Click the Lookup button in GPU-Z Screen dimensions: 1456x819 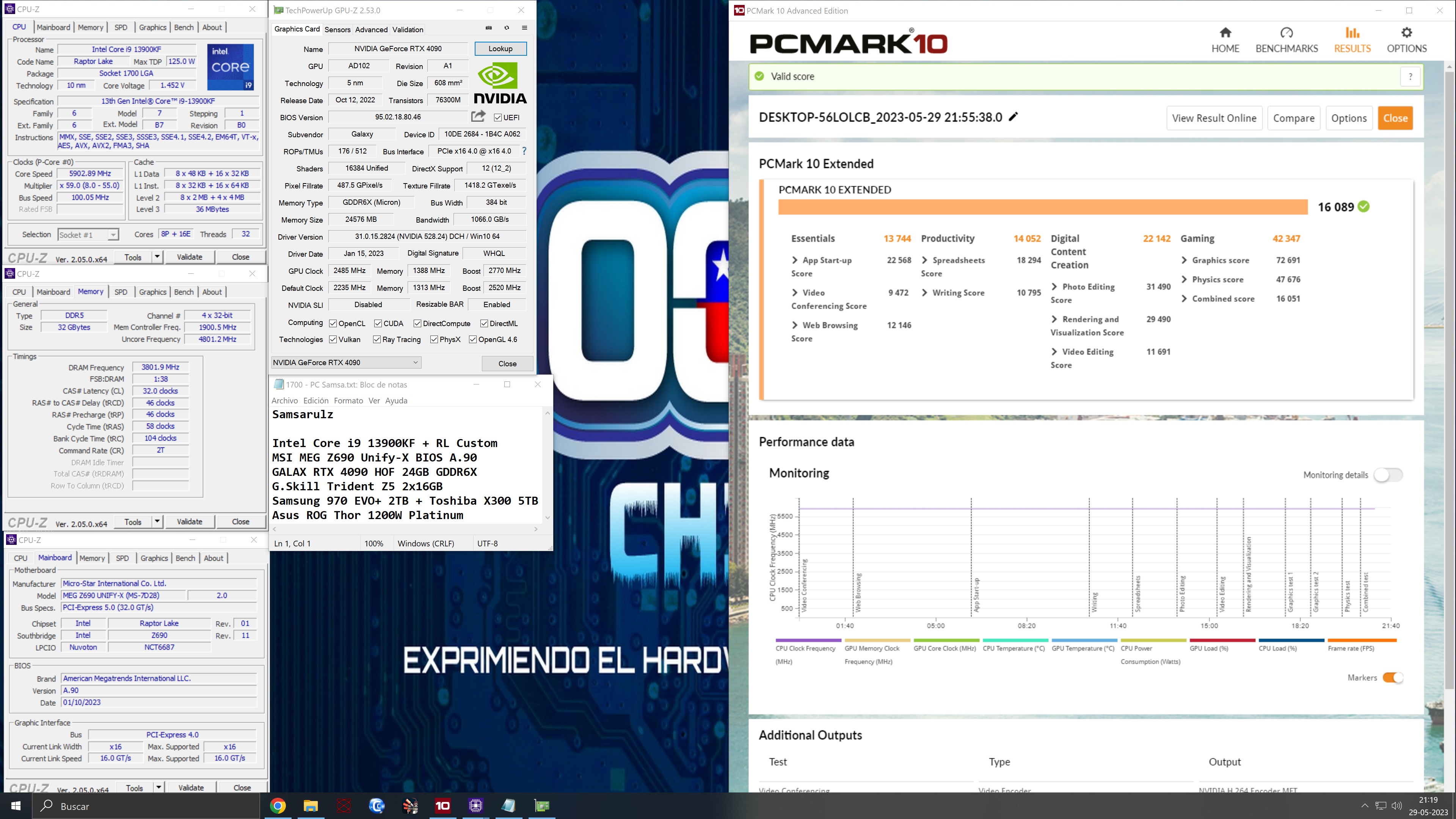[500, 49]
